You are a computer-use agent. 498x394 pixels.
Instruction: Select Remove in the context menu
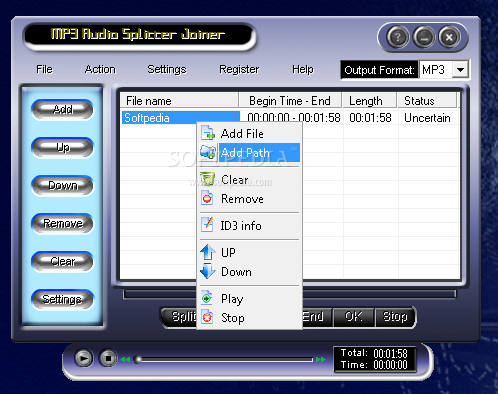tap(250, 199)
